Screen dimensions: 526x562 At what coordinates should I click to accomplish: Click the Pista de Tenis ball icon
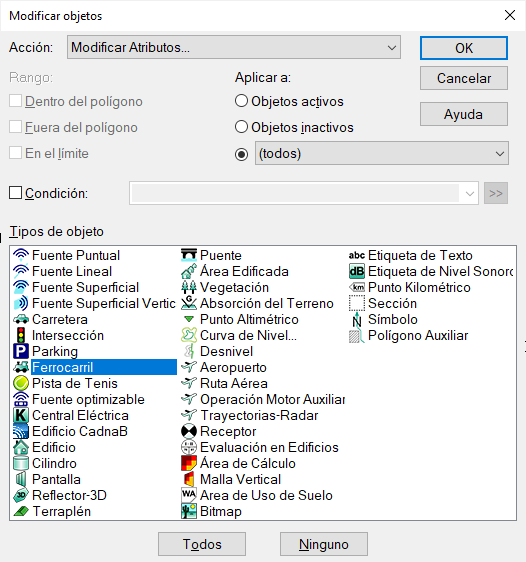pos(21,383)
